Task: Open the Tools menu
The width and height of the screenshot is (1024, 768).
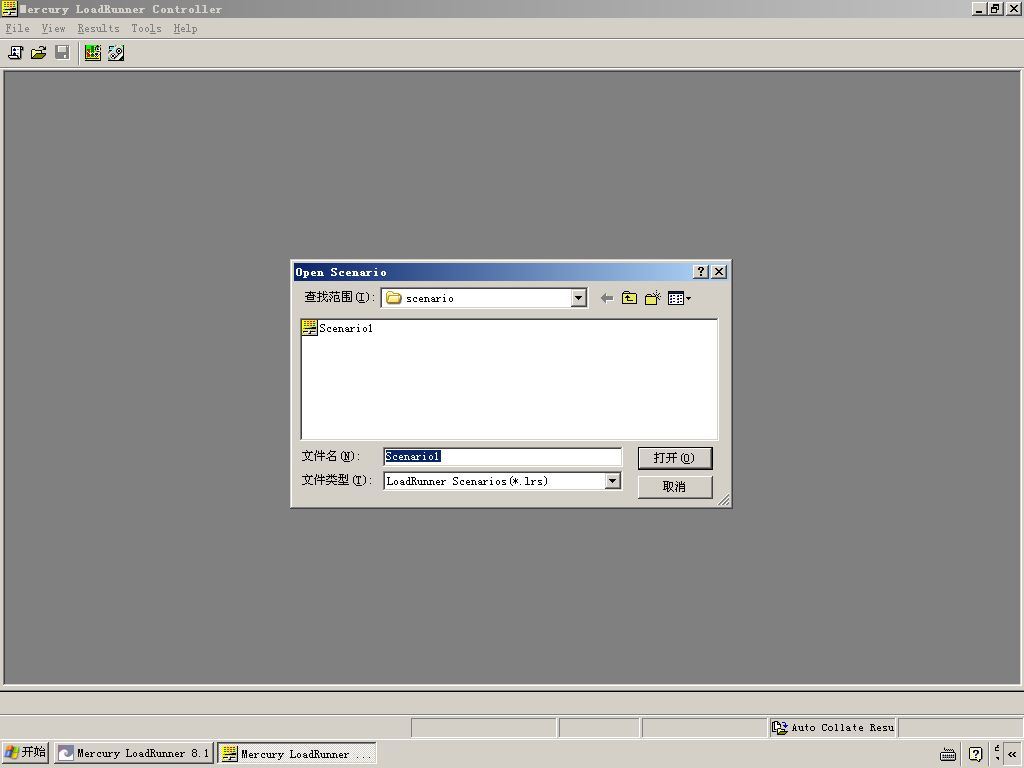Action: click(x=146, y=29)
